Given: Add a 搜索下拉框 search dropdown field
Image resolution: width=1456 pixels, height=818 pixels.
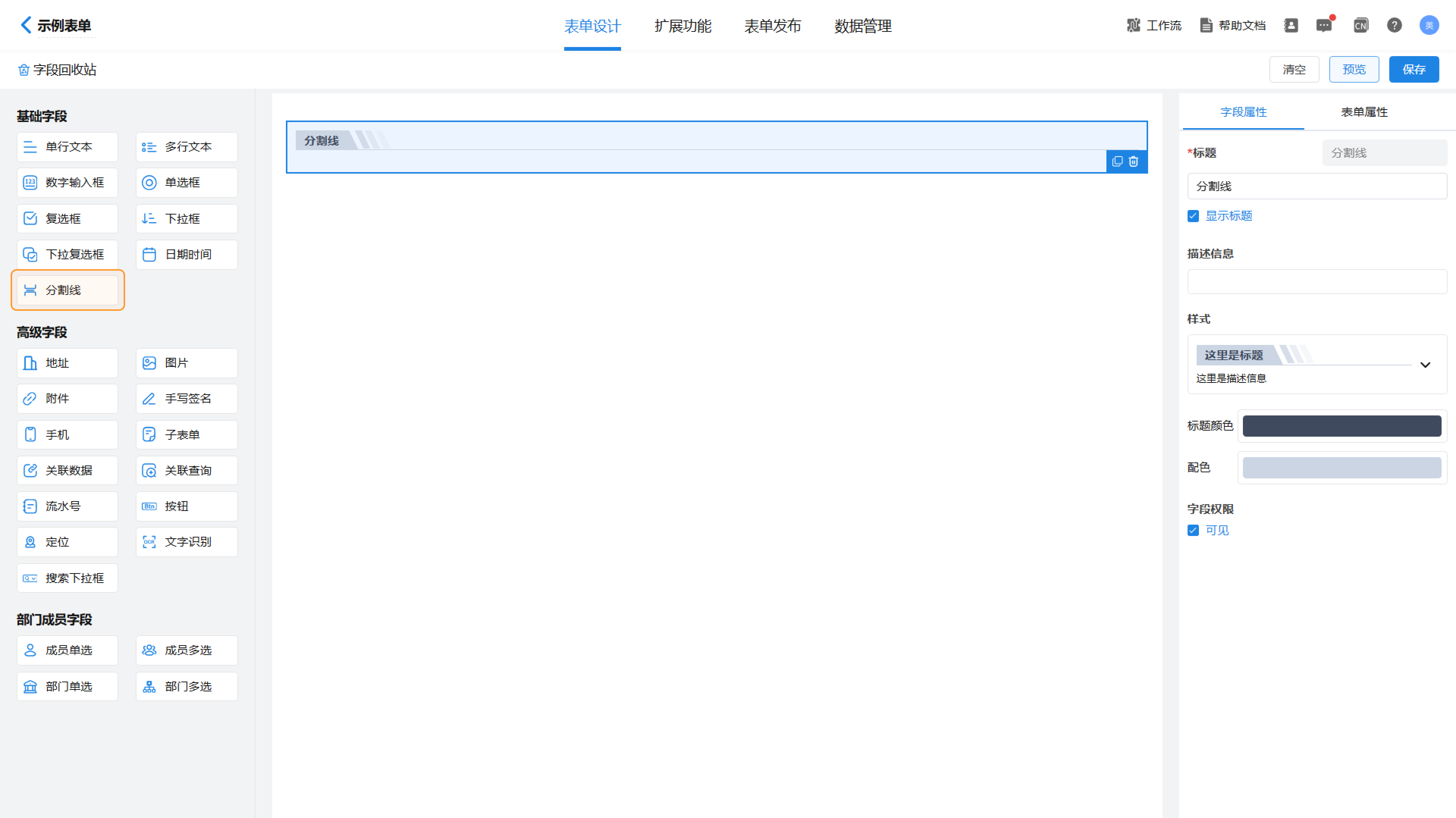Looking at the screenshot, I should click(x=67, y=578).
